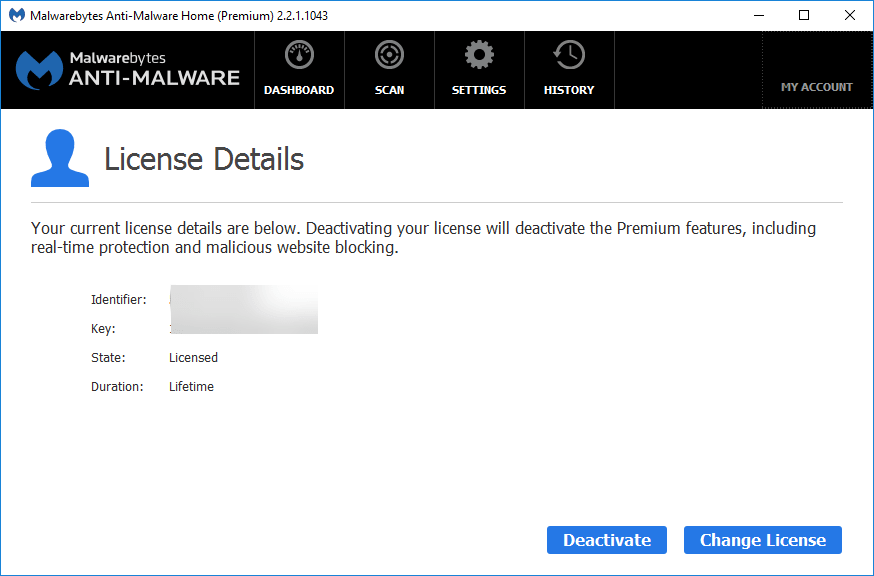
Task: Minimize the Malwarebytes window
Action: click(759, 15)
